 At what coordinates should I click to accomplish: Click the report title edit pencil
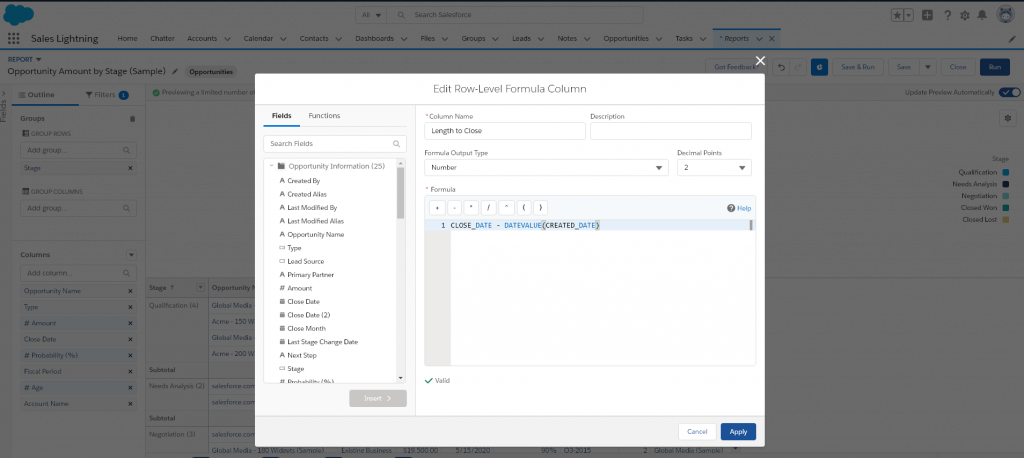coord(175,71)
